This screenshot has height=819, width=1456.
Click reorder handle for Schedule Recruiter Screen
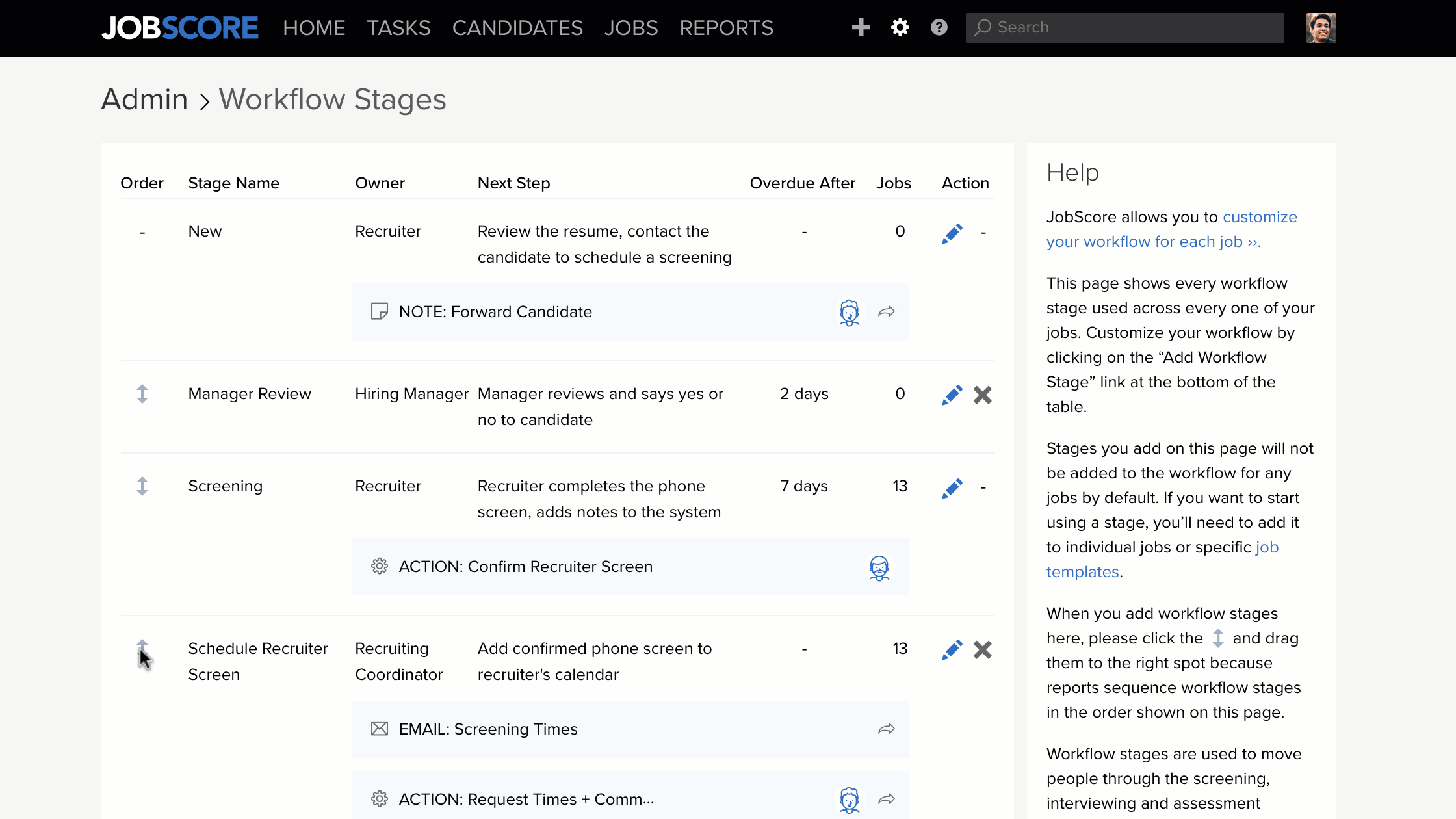click(142, 649)
